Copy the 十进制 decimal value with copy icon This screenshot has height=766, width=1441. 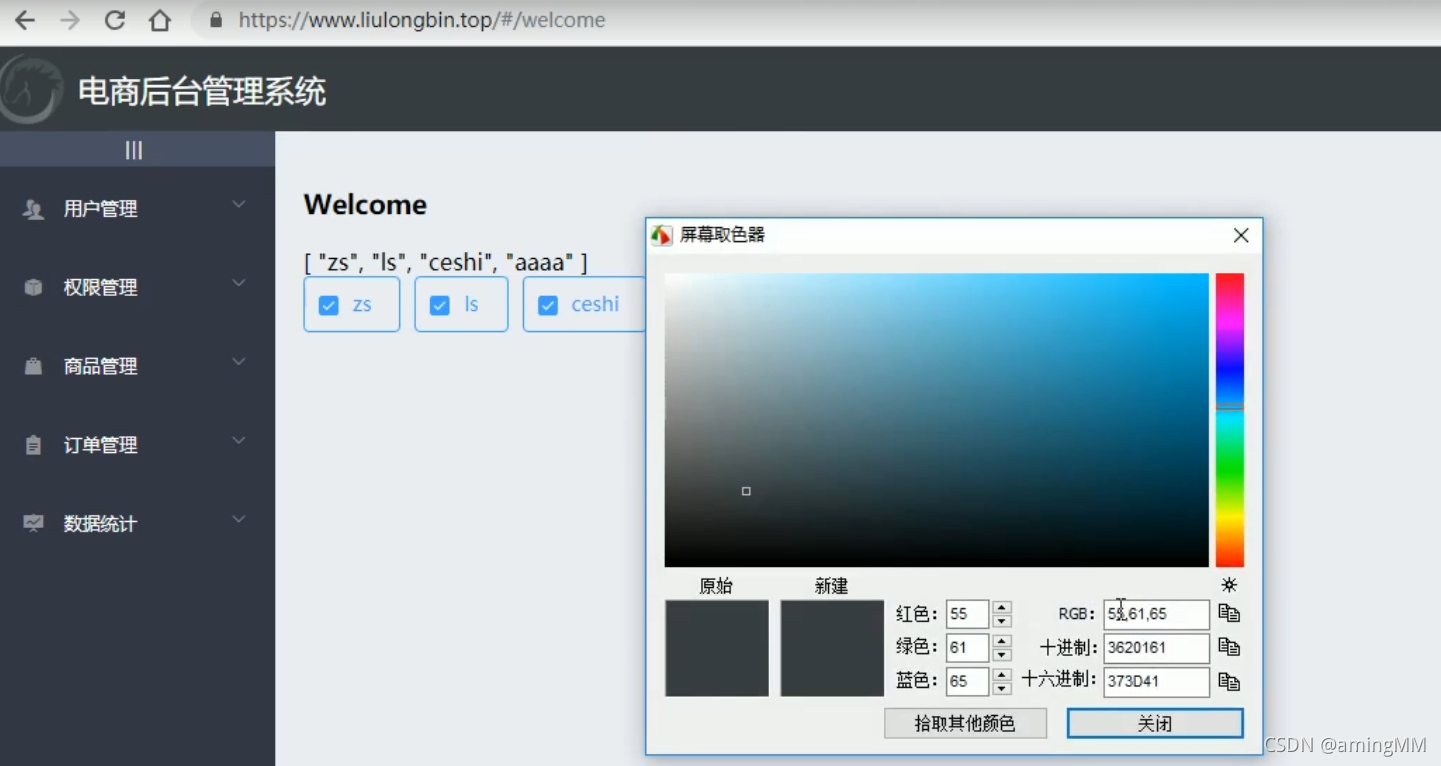pos(1229,648)
